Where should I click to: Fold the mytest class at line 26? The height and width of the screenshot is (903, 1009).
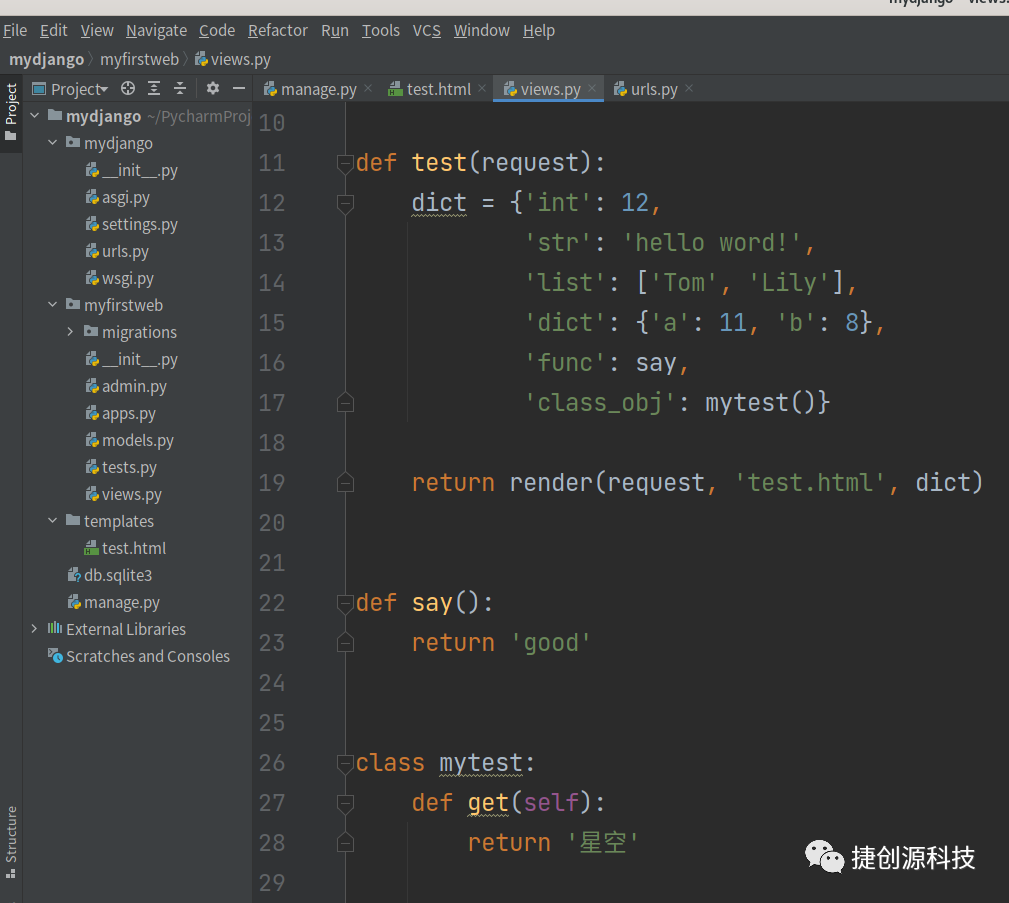click(346, 764)
